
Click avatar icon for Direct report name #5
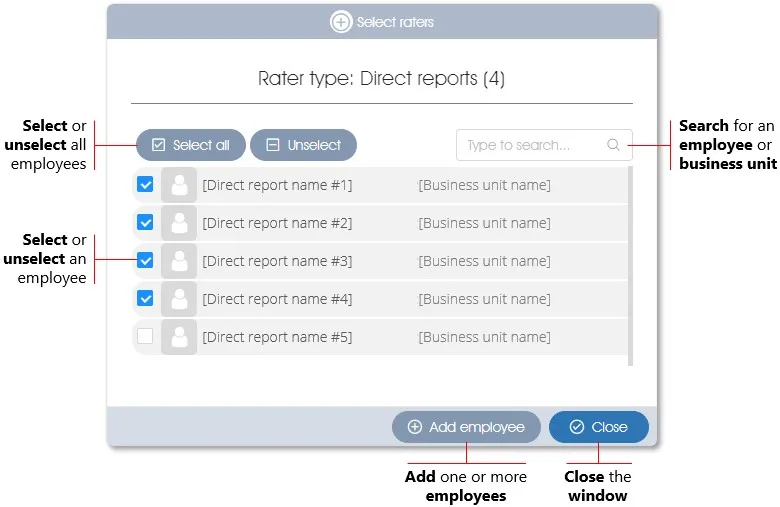179,337
